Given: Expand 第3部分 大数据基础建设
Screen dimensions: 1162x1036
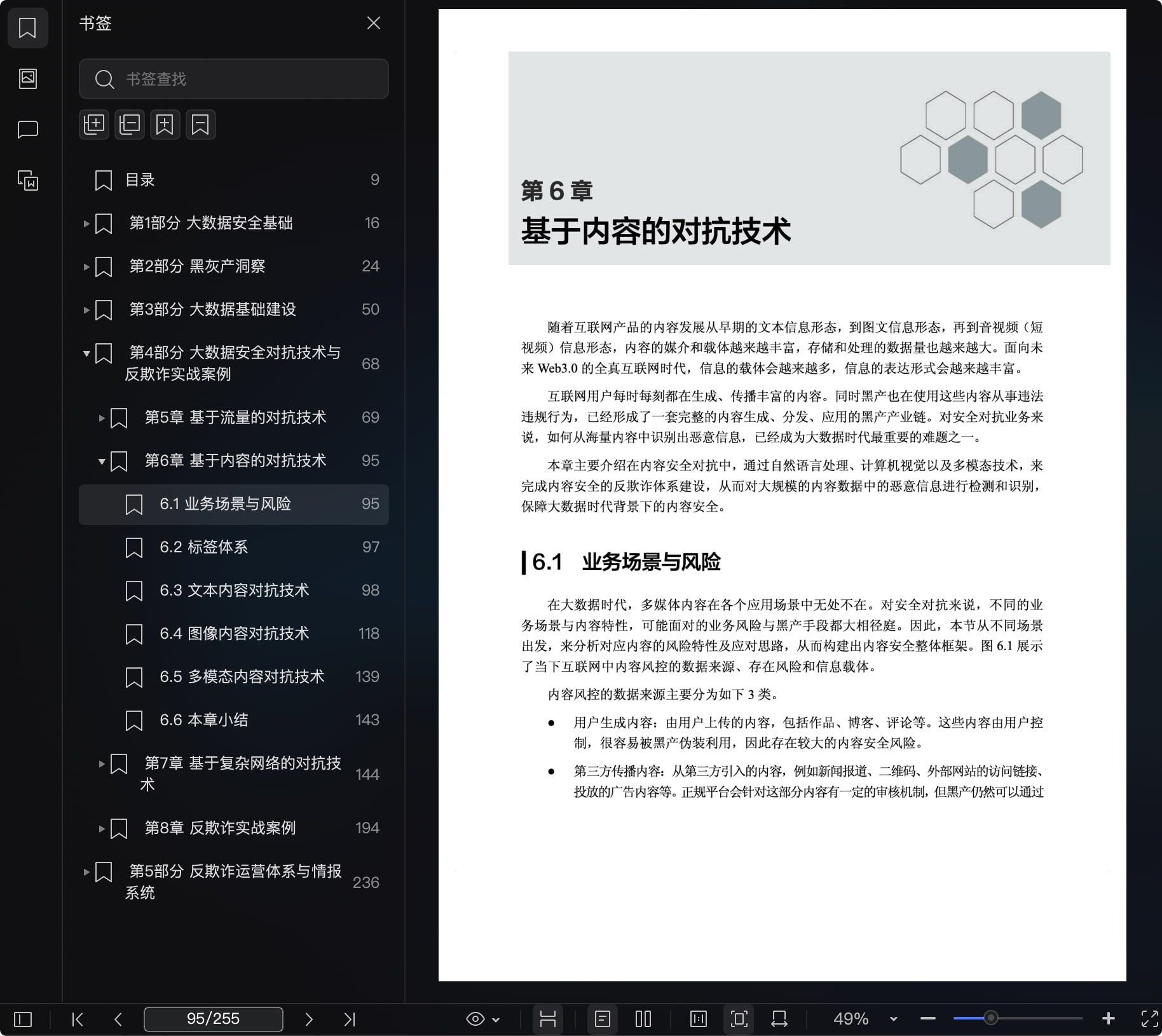Looking at the screenshot, I should pyautogui.click(x=86, y=310).
